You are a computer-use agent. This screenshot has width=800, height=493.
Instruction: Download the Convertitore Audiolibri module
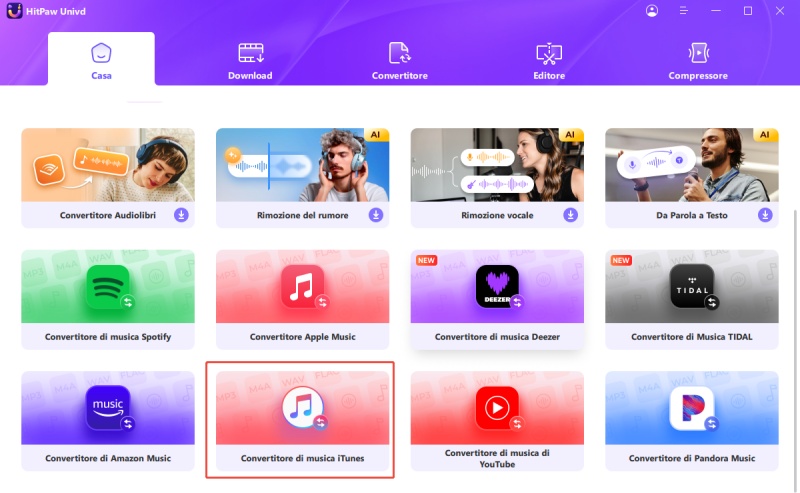pyautogui.click(x=181, y=215)
